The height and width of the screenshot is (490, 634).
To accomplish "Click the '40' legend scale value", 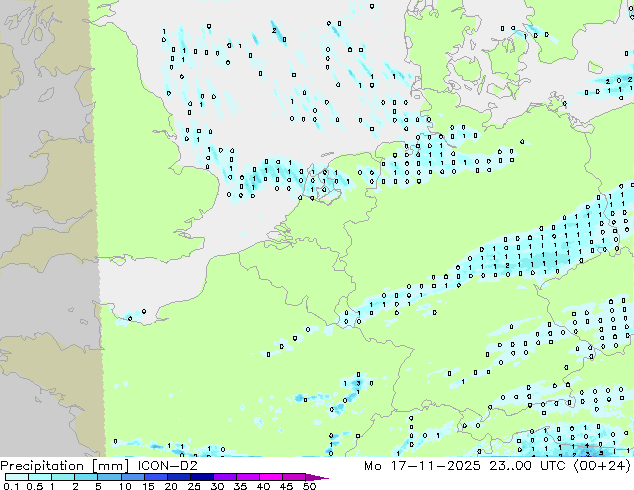I will pos(264,486).
